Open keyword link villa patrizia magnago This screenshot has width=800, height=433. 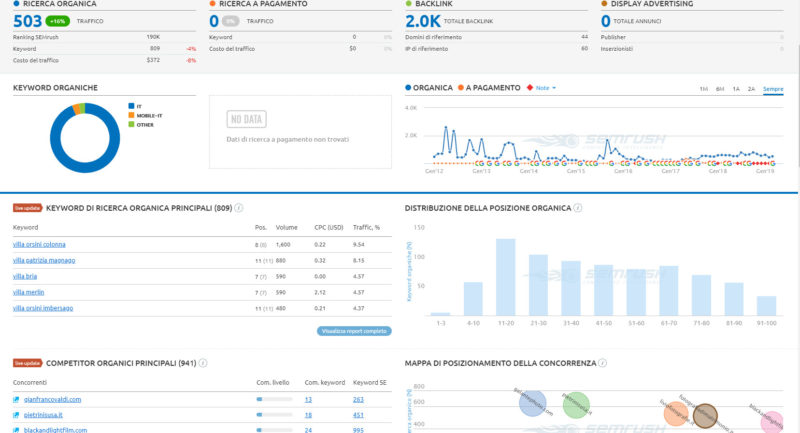tap(44, 261)
